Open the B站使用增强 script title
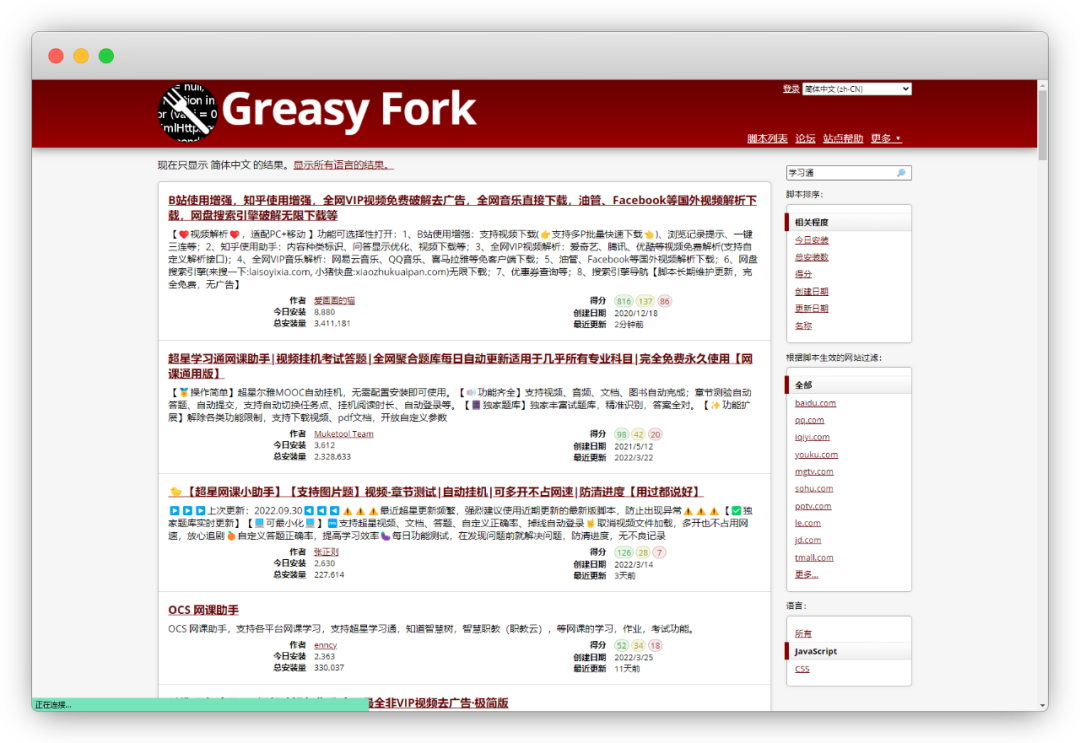This screenshot has width=1080, height=743. [x=462, y=207]
